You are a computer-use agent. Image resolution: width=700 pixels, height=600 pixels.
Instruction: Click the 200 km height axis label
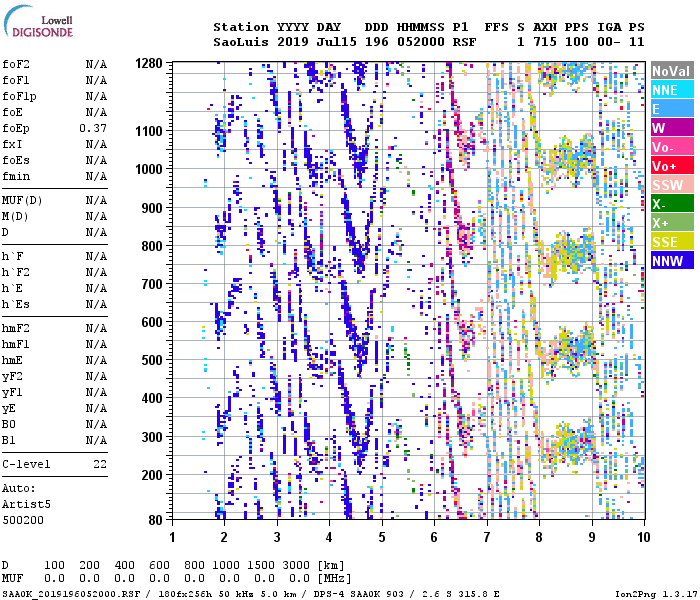click(152, 475)
